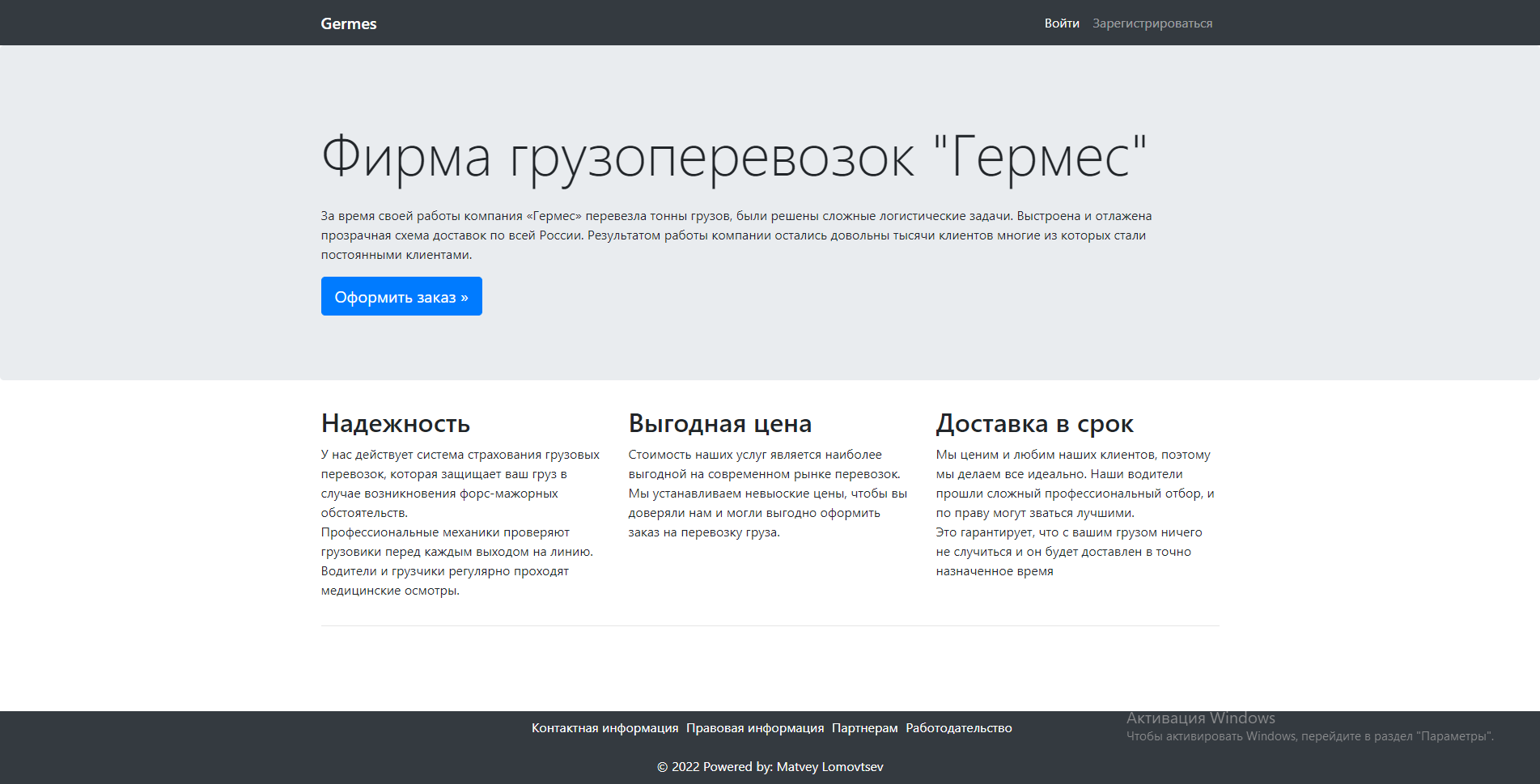Viewport: 1540px width, 784px height.
Task: Select the intro paragraph about company history
Action: (736, 235)
